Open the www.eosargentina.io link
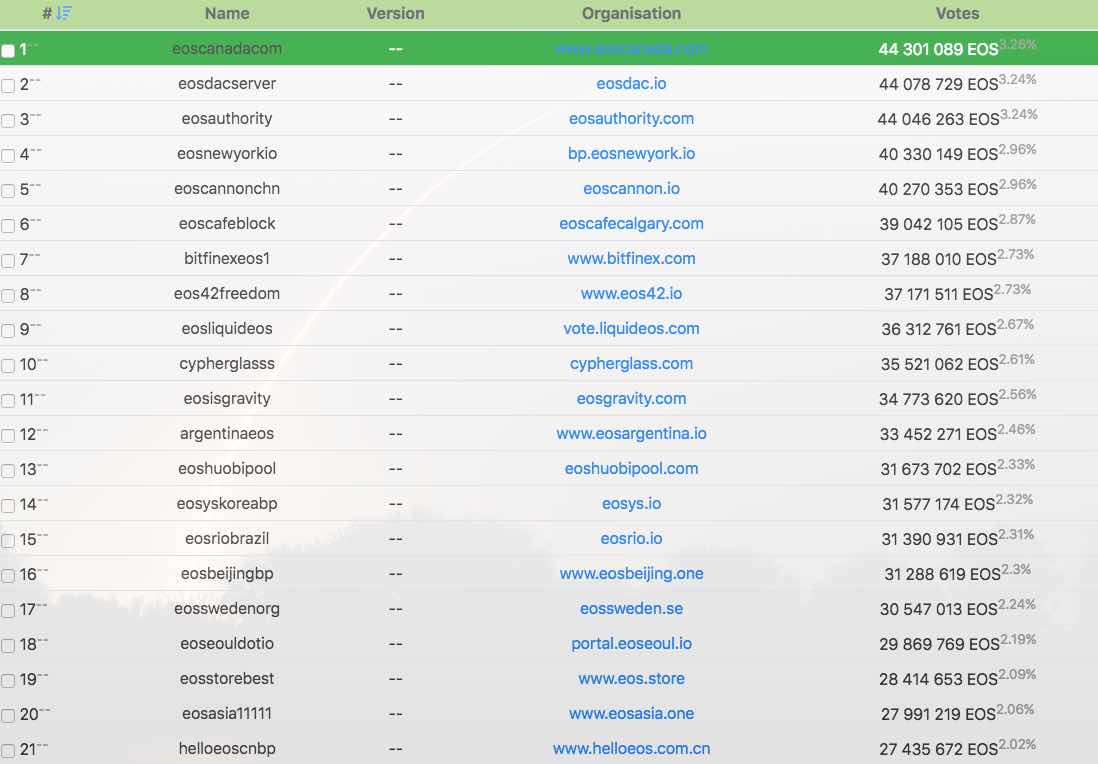The width and height of the screenshot is (1098, 764). coord(631,433)
